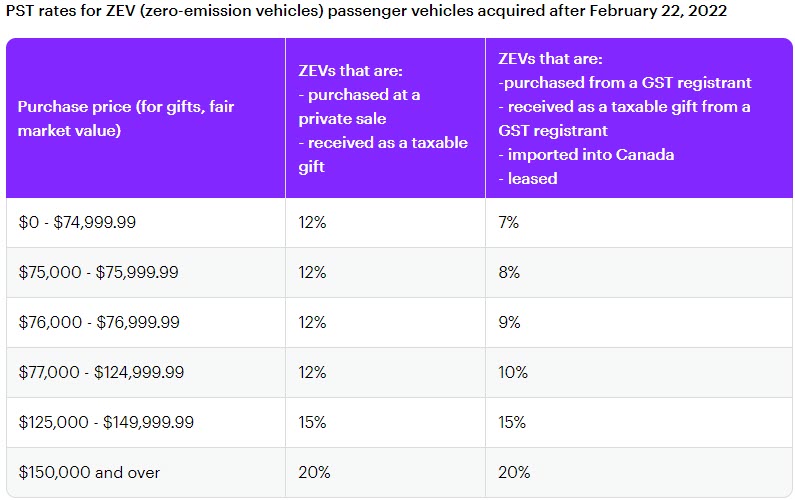The height and width of the screenshot is (500, 795).
Task: Click the 9% rate cell
Action: click(x=508, y=323)
